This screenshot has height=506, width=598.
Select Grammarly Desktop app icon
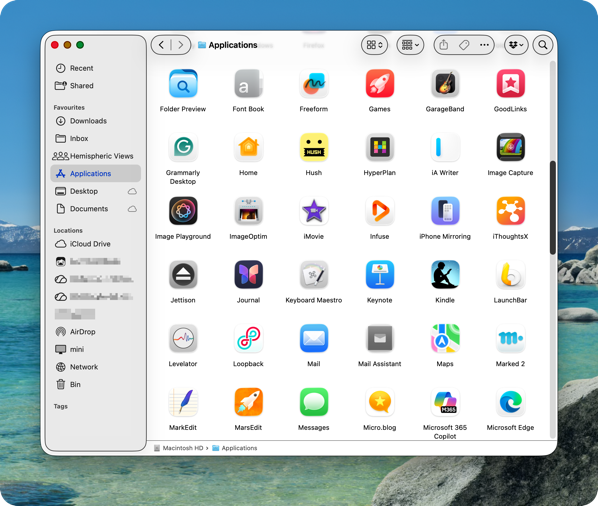(x=183, y=147)
